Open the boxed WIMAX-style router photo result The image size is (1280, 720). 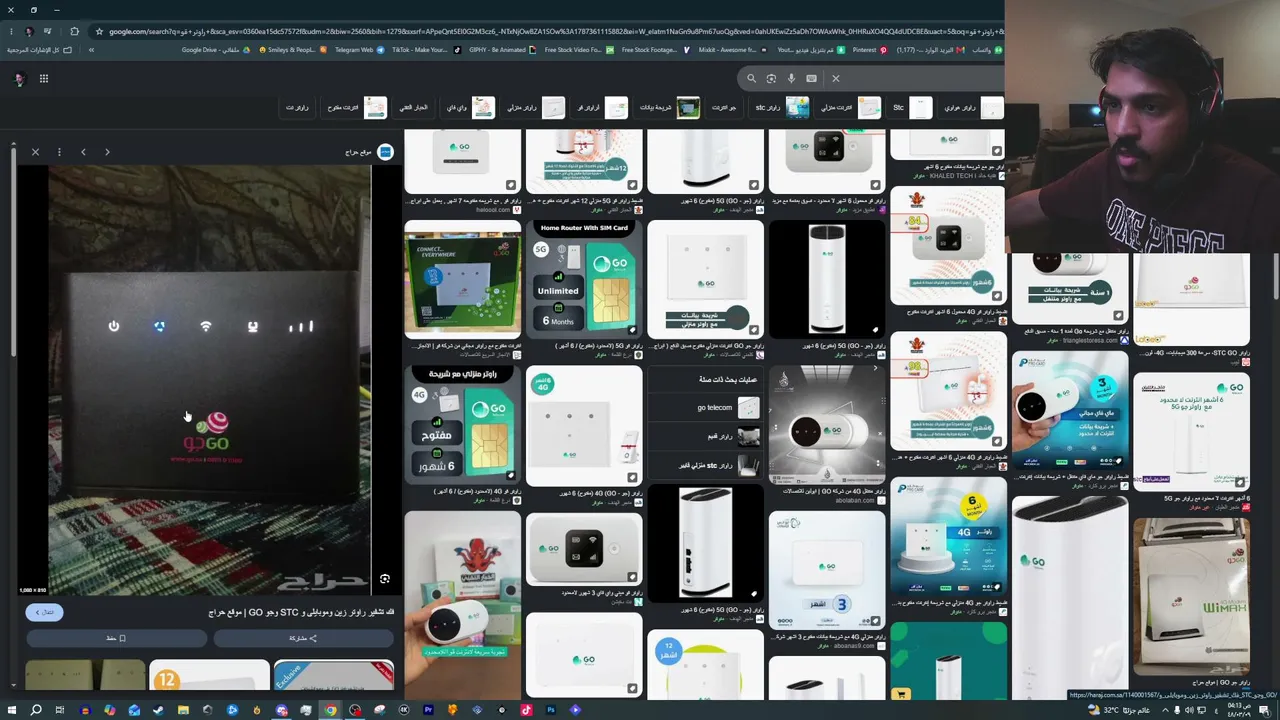[x=1191, y=598]
